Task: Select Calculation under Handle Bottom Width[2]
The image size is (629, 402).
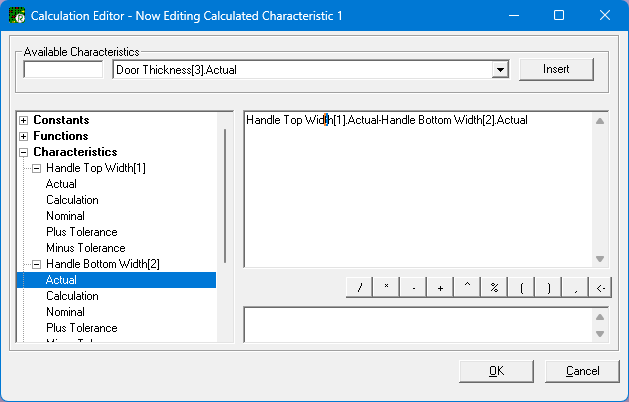Action: pos(72,296)
